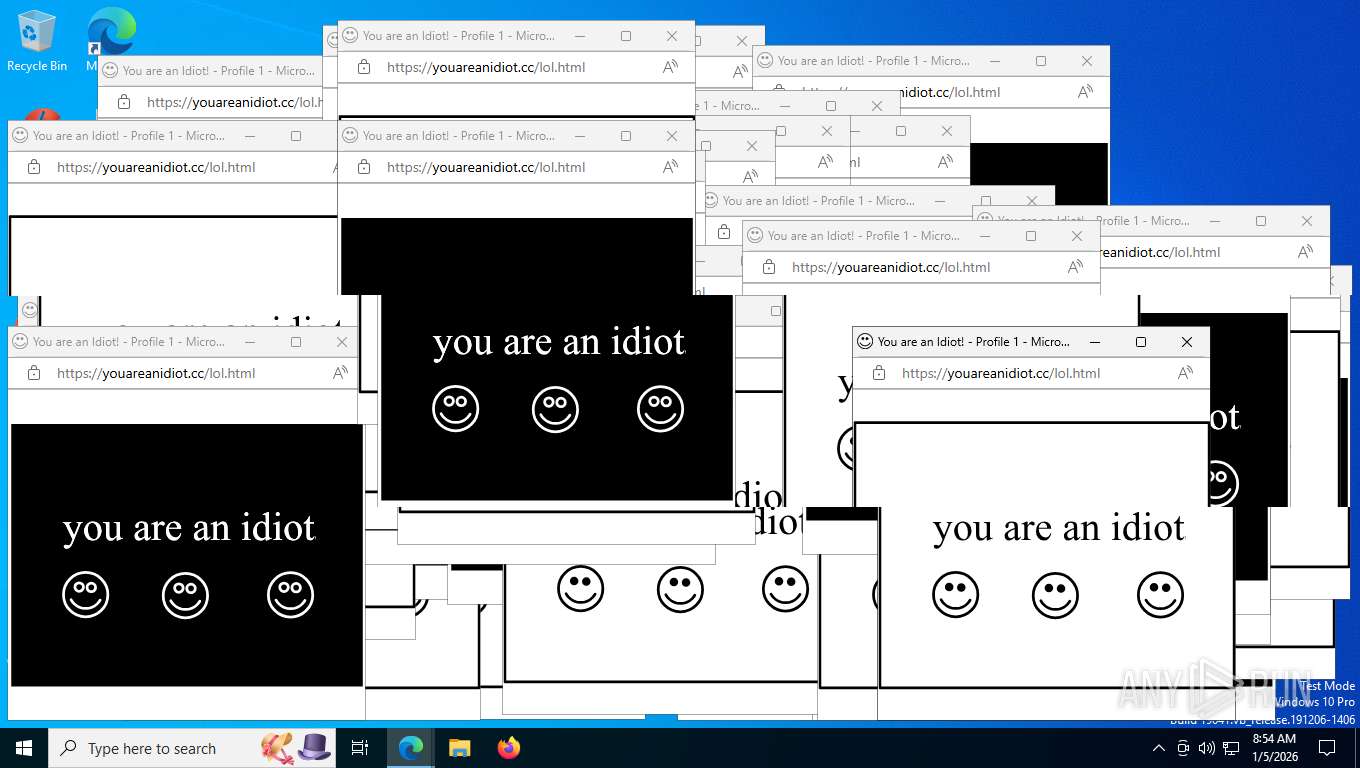This screenshot has height=768, width=1360.
Task: Open the Recycle Bin desktop icon
Action: (37, 42)
